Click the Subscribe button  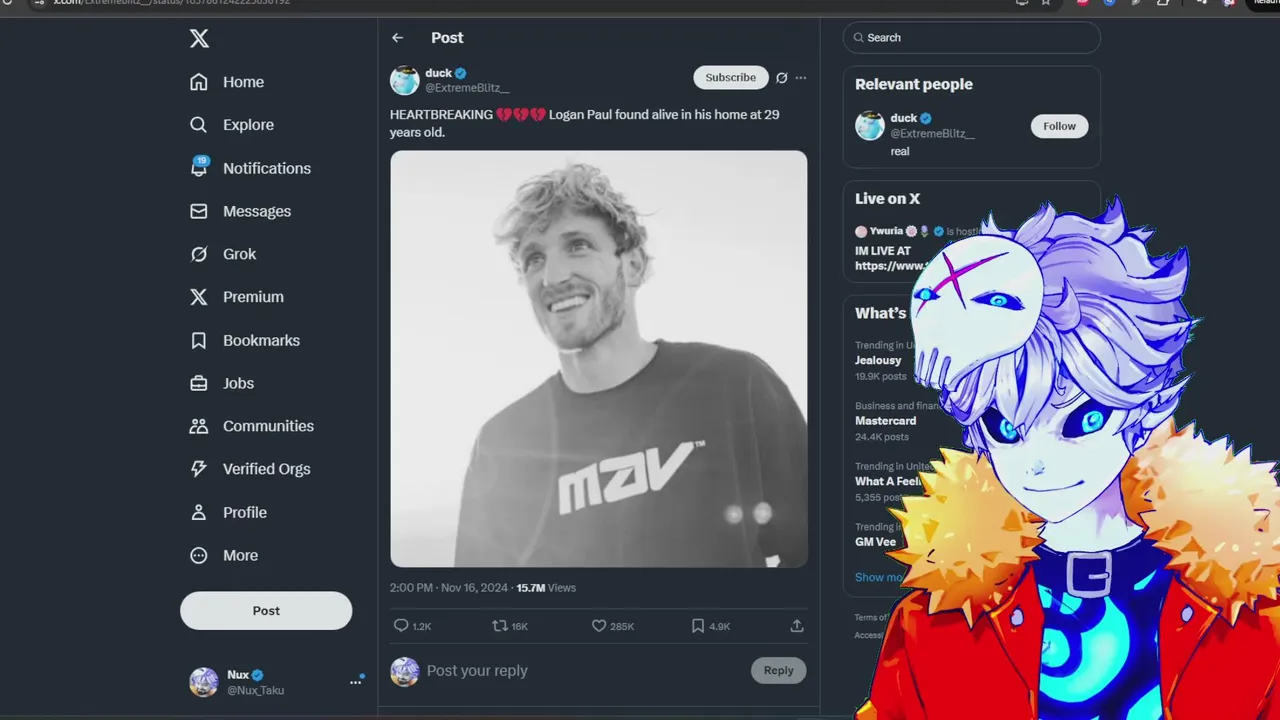pyautogui.click(x=731, y=78)
